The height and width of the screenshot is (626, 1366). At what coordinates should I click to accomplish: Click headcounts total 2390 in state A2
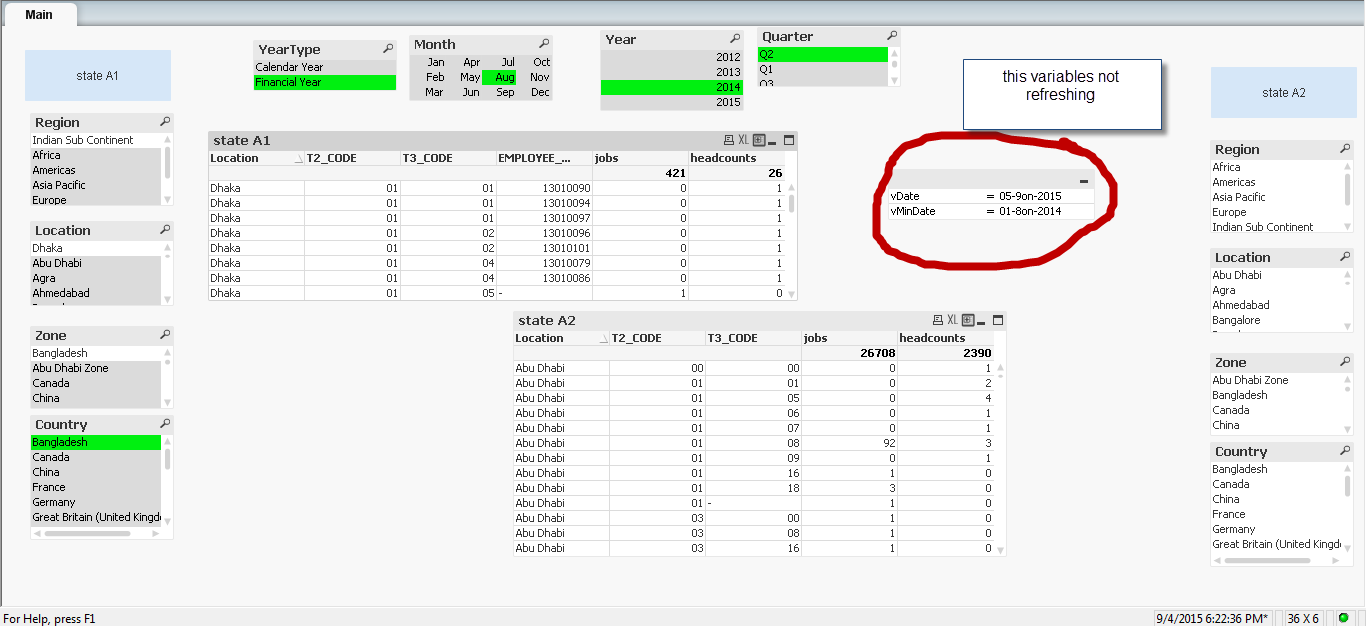(945, 353)
